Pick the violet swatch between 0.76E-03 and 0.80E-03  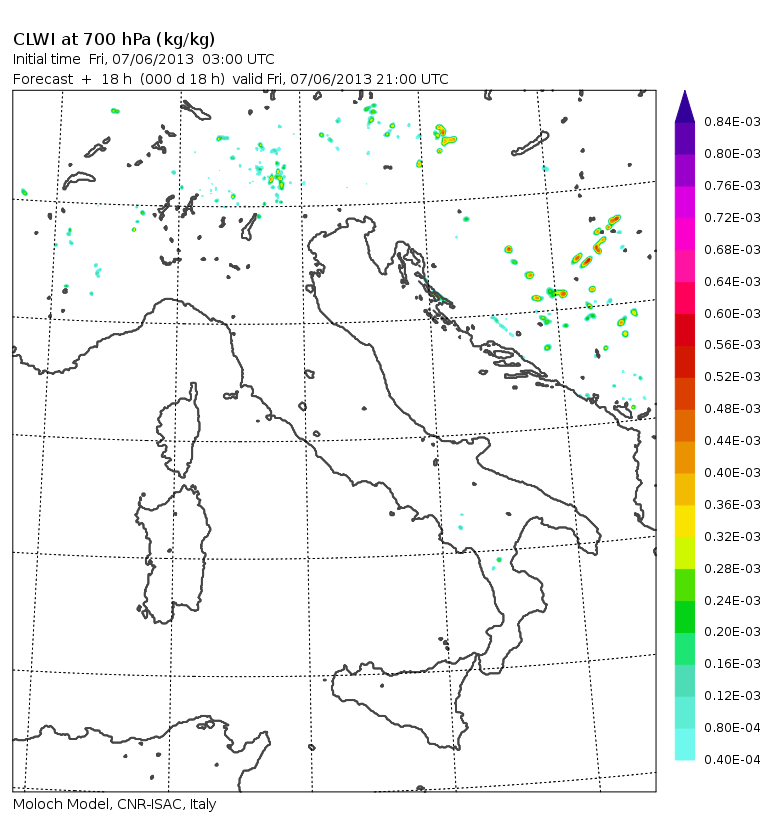tap(684, 170)
